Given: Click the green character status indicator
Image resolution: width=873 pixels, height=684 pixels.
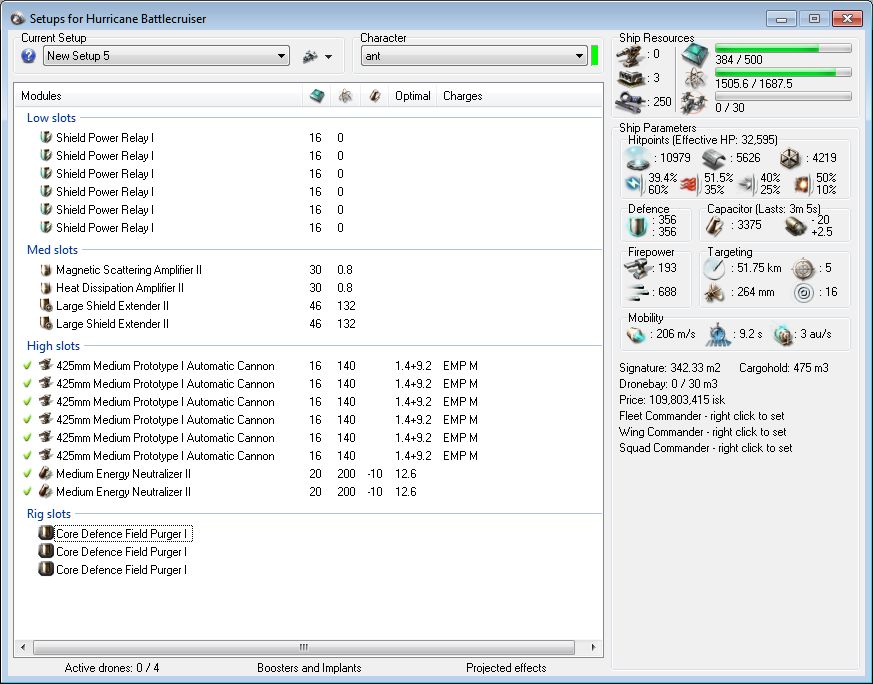Looking at the screenshot, I should (x=595, y=56).
